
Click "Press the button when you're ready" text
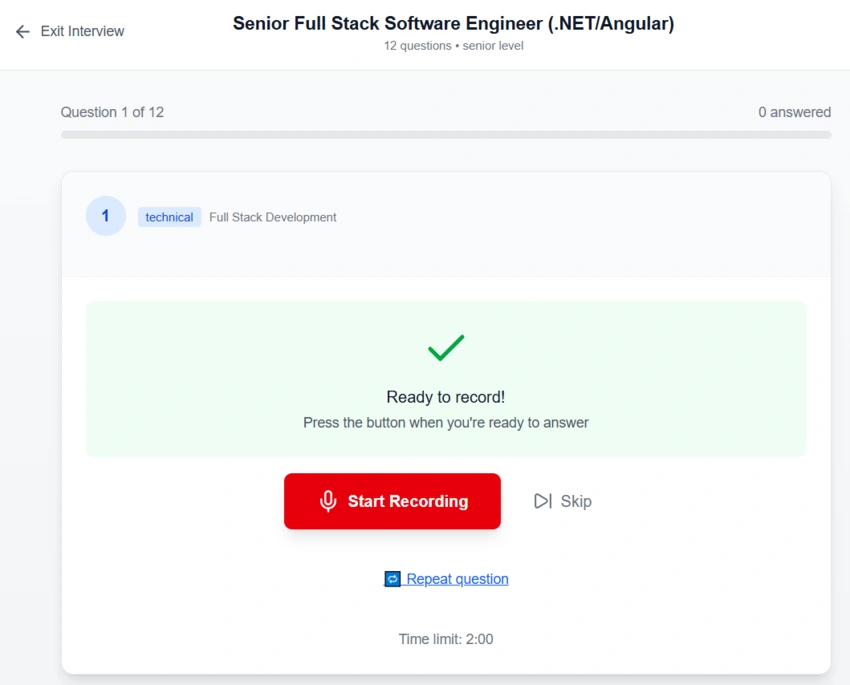pos(446,423)
